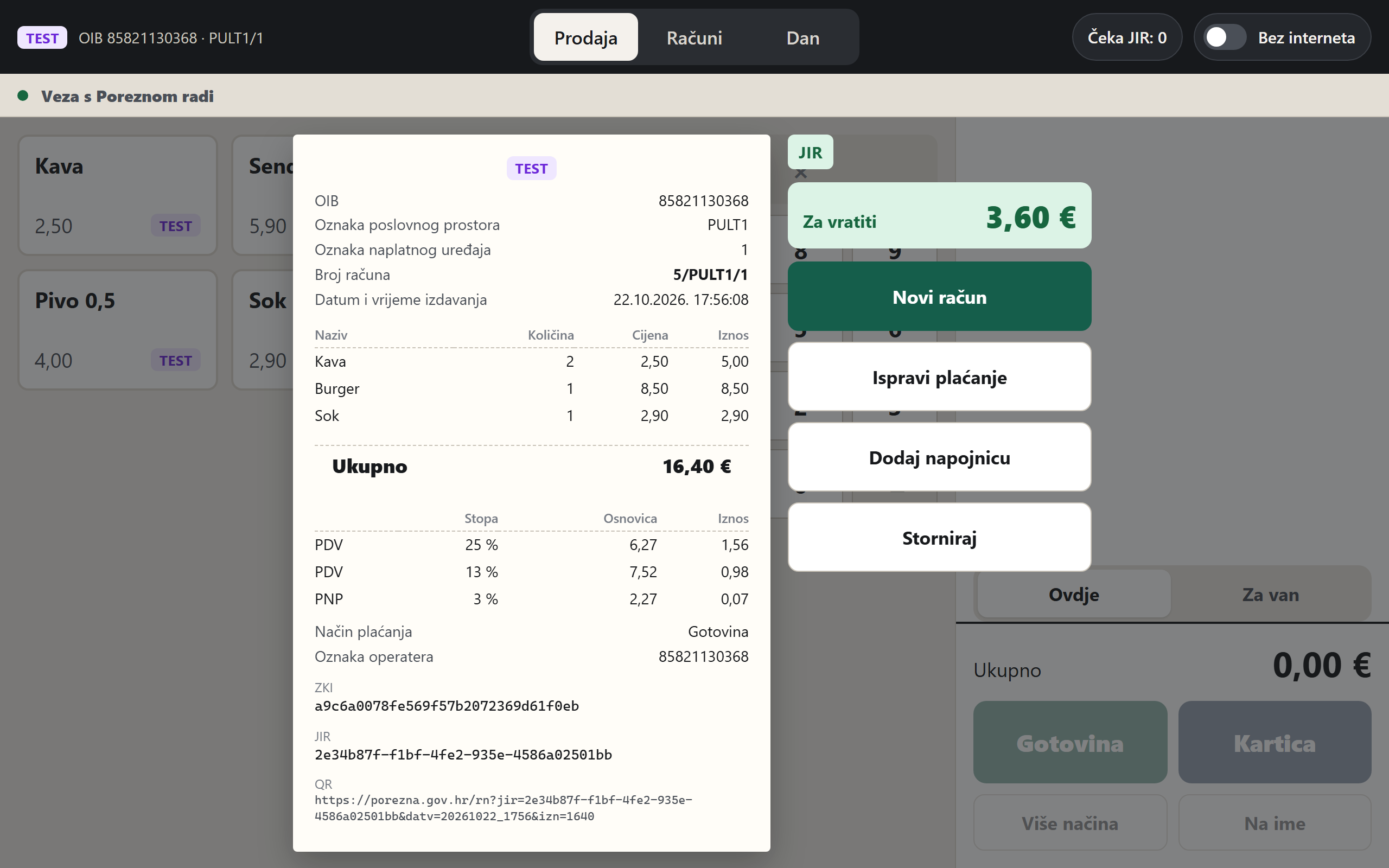Open the Dan tab
The image size is (1389, 868).
coord(802,37)
